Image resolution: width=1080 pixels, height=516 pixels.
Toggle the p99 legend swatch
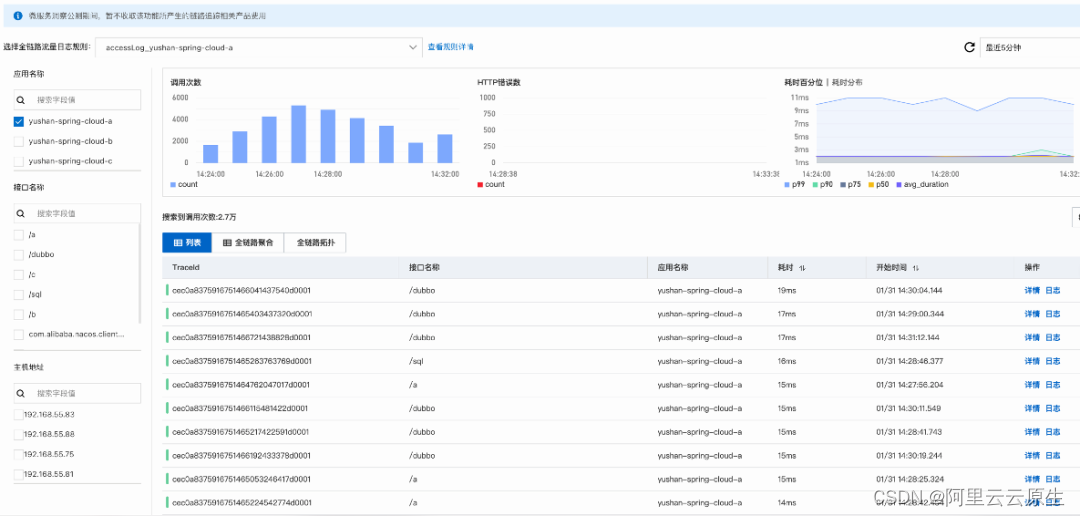pos(787,185)
